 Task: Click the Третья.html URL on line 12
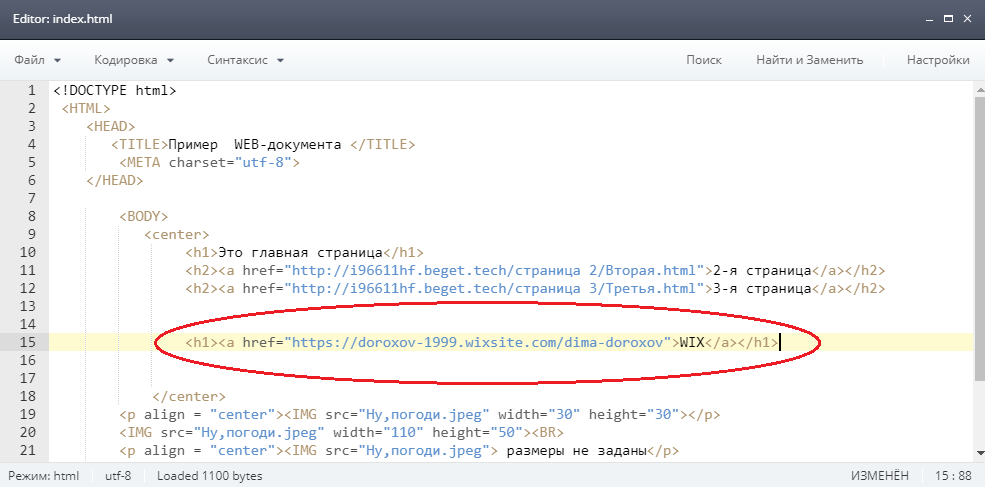494,288
